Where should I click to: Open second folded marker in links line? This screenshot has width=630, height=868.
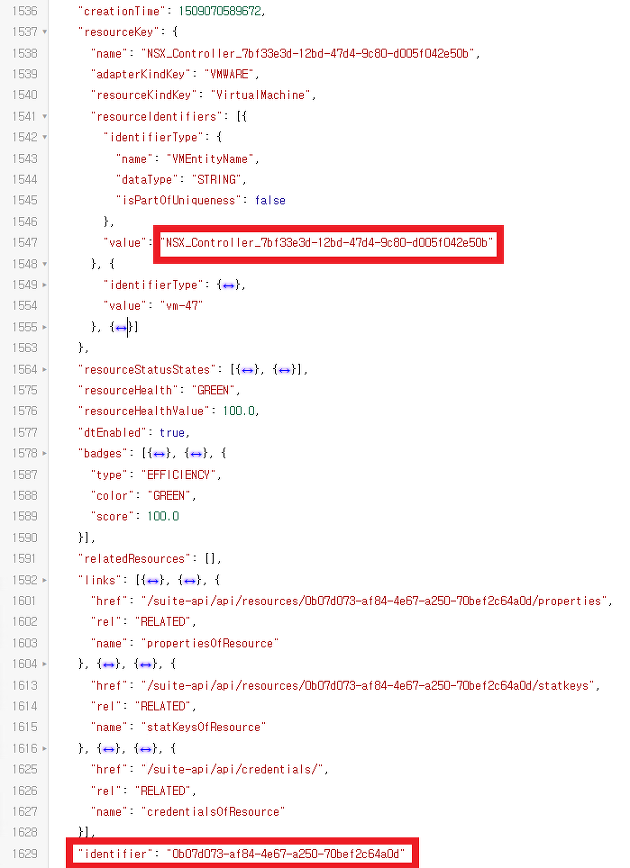[190, 581]
